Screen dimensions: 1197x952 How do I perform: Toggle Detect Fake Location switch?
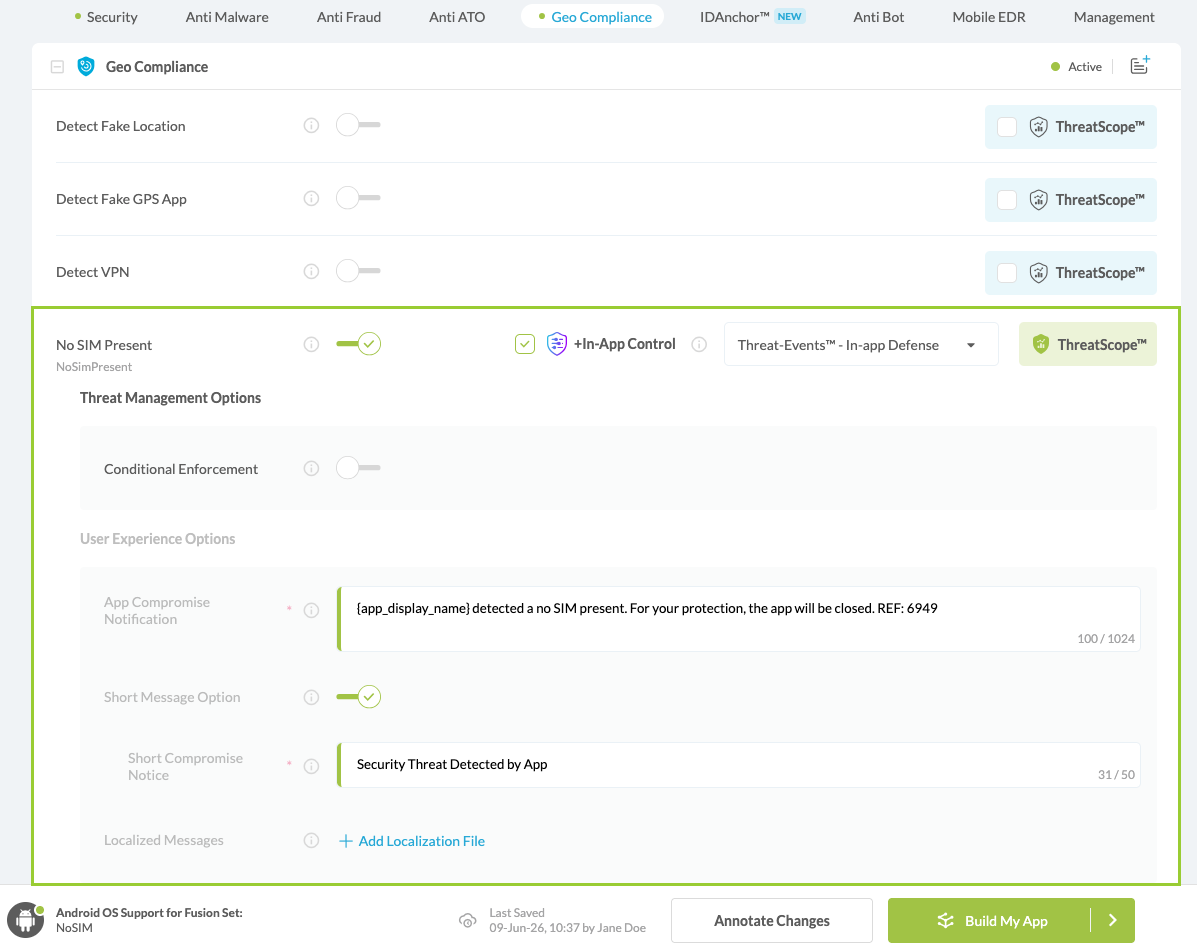point(358,124)
